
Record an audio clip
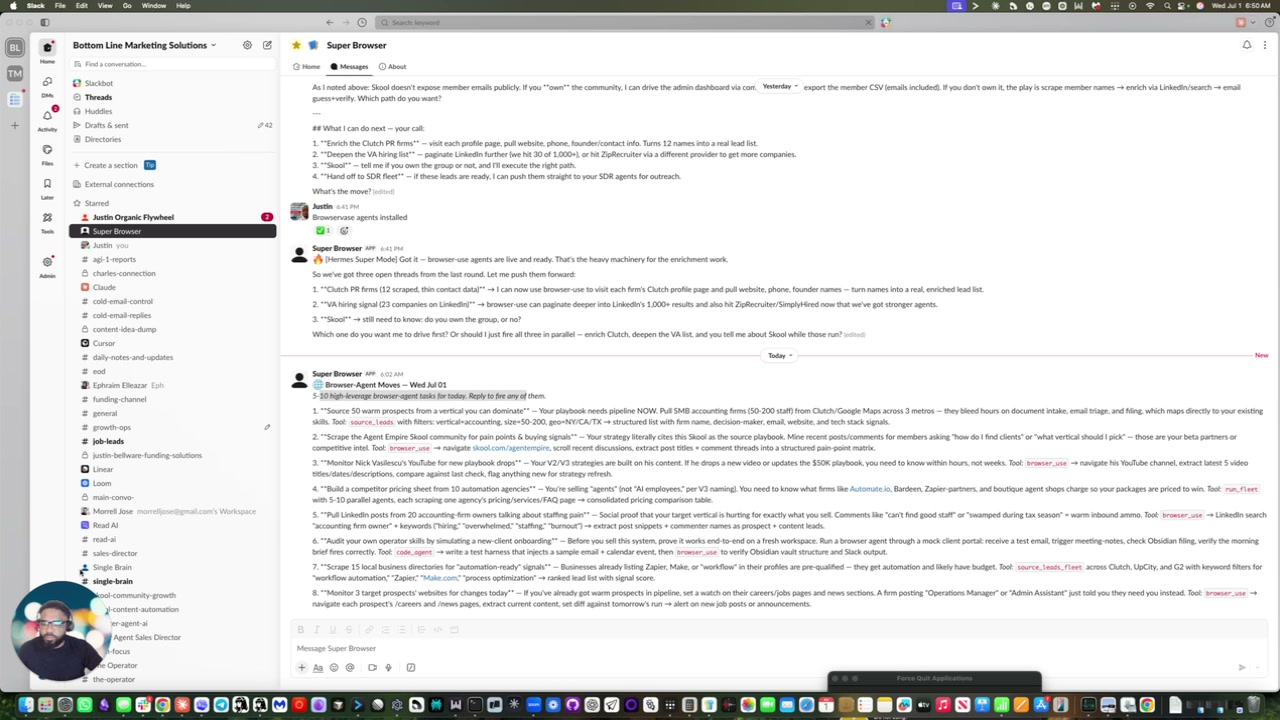click(x=388, y=667)
